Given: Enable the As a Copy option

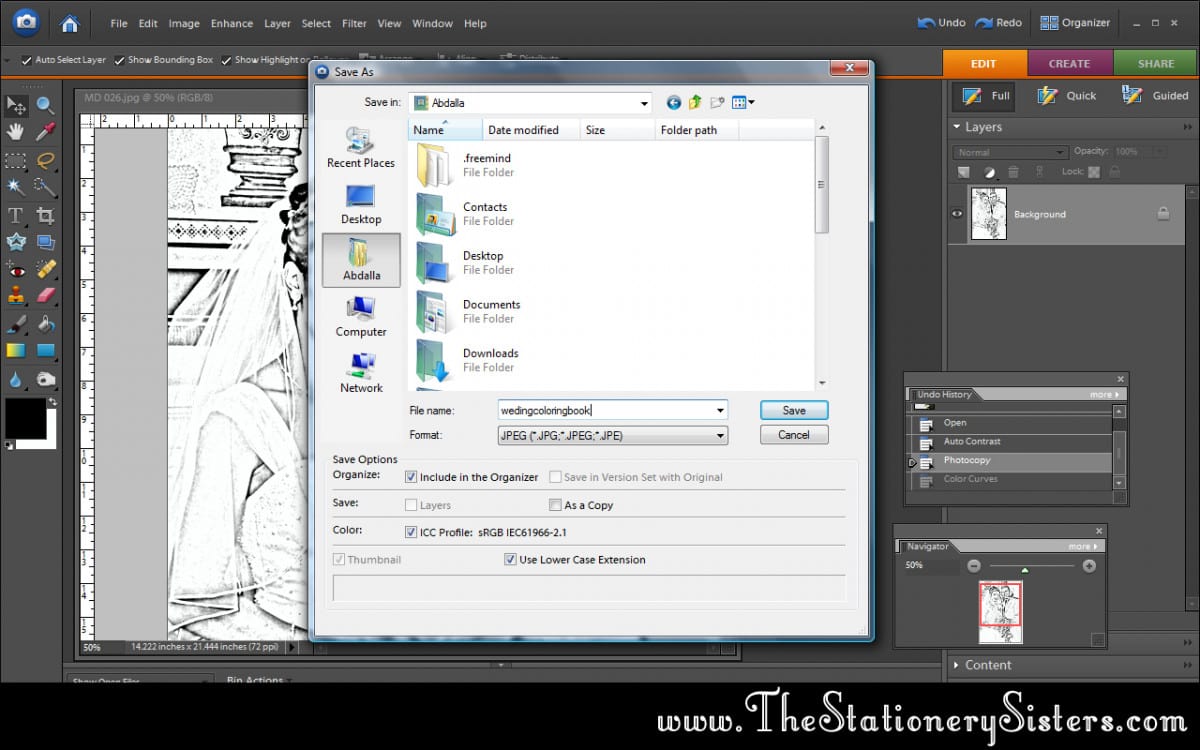Looking at the screenshot, I should click(556, 505).
